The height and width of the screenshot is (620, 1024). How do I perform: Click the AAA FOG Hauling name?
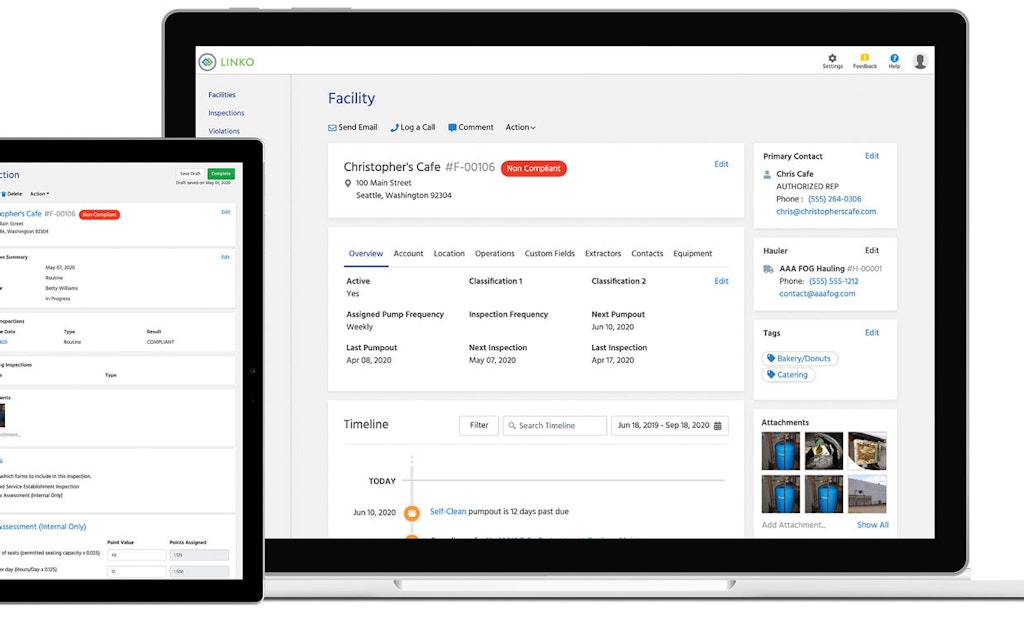[x=812, y=269]
